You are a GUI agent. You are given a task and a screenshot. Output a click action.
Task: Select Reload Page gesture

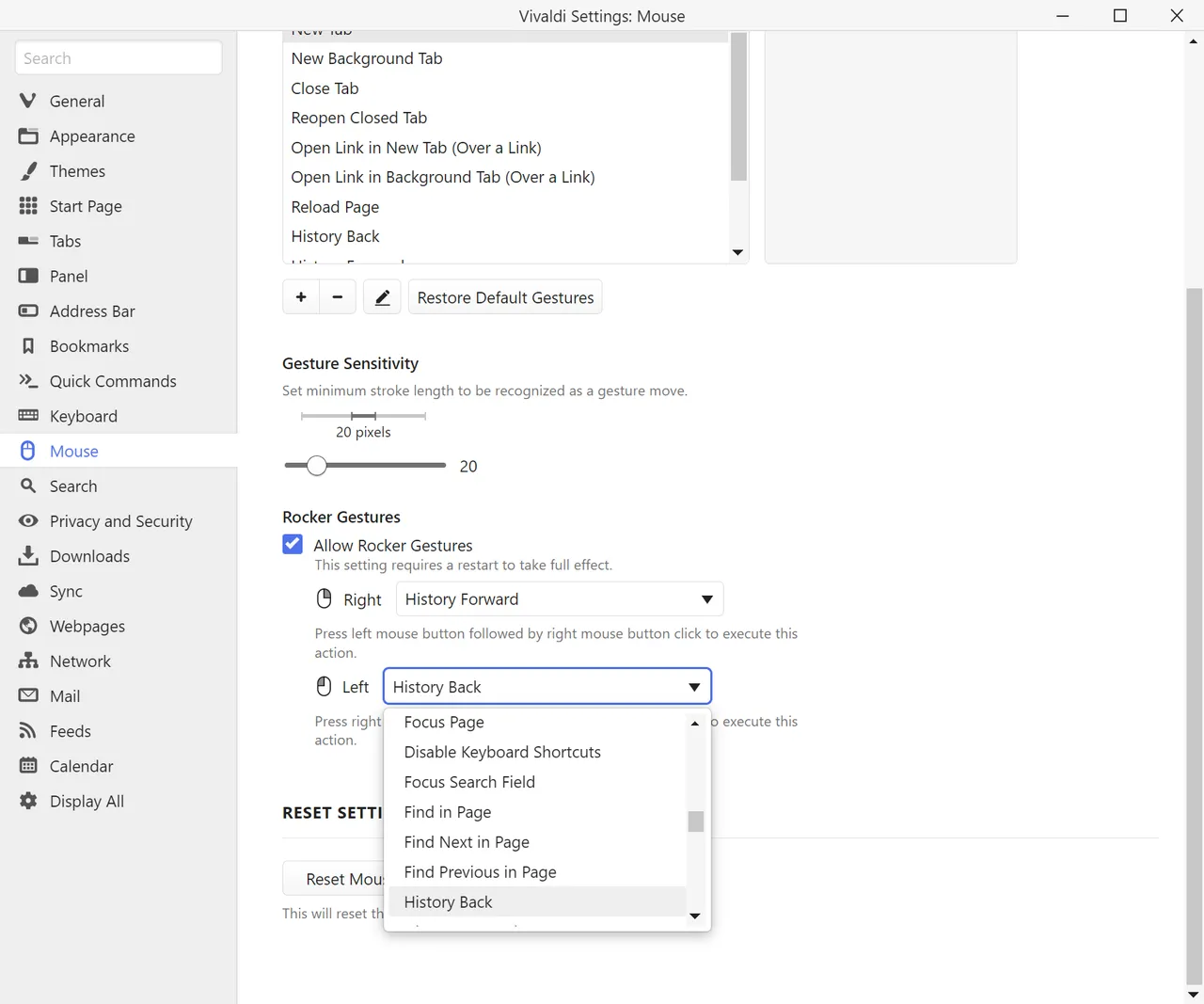click(506, 207)
